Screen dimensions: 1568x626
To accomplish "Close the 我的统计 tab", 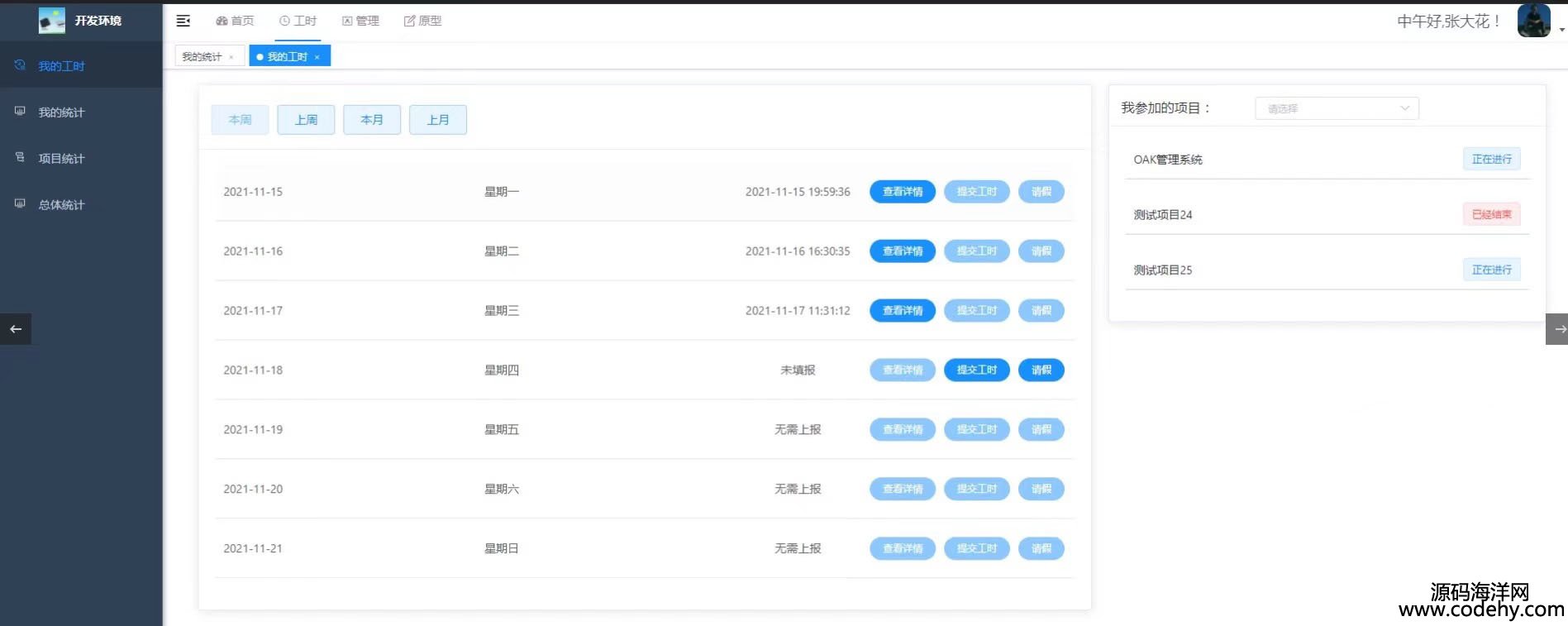I will [231, 57].
